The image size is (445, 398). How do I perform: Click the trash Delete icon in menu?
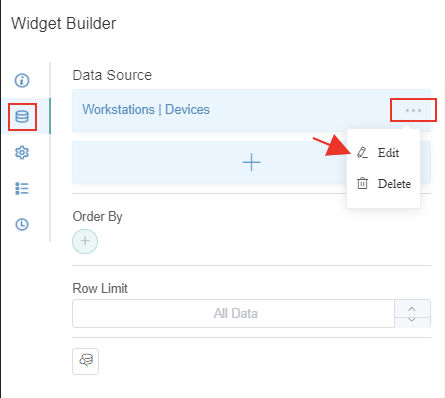pos(363,183)
